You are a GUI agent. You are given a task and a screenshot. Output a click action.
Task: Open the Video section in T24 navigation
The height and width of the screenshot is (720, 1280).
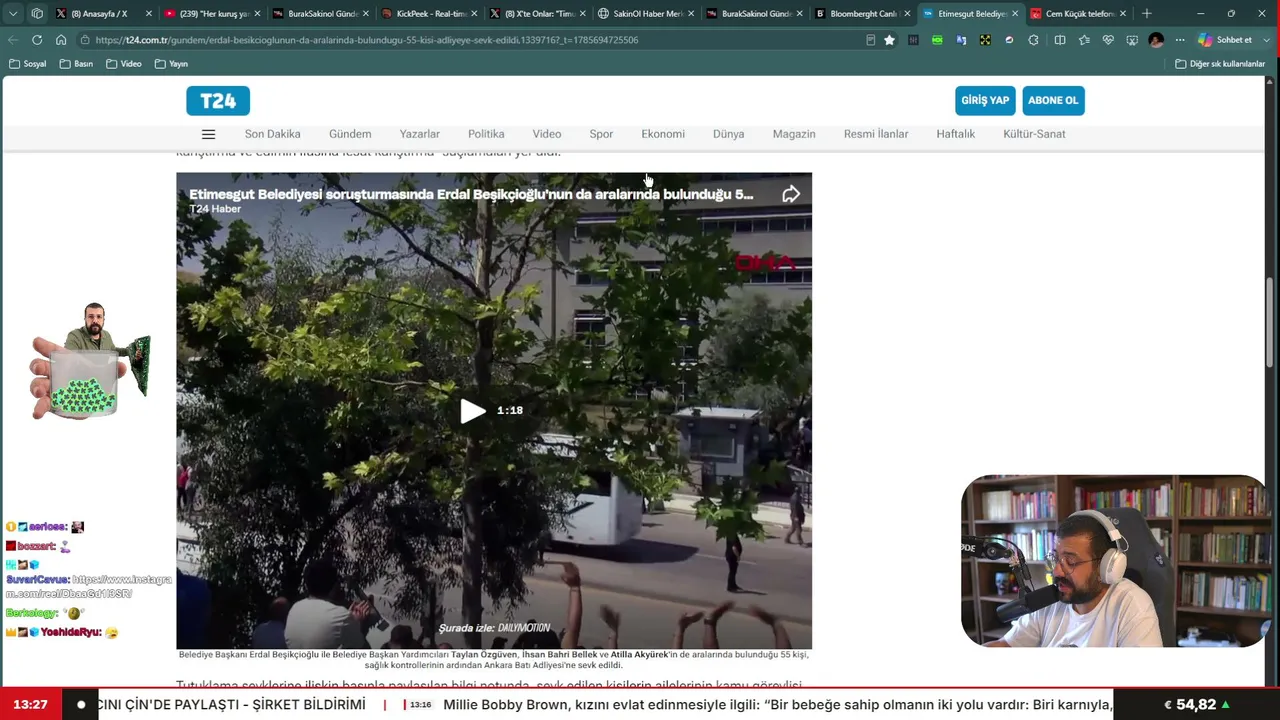[547, 134]
